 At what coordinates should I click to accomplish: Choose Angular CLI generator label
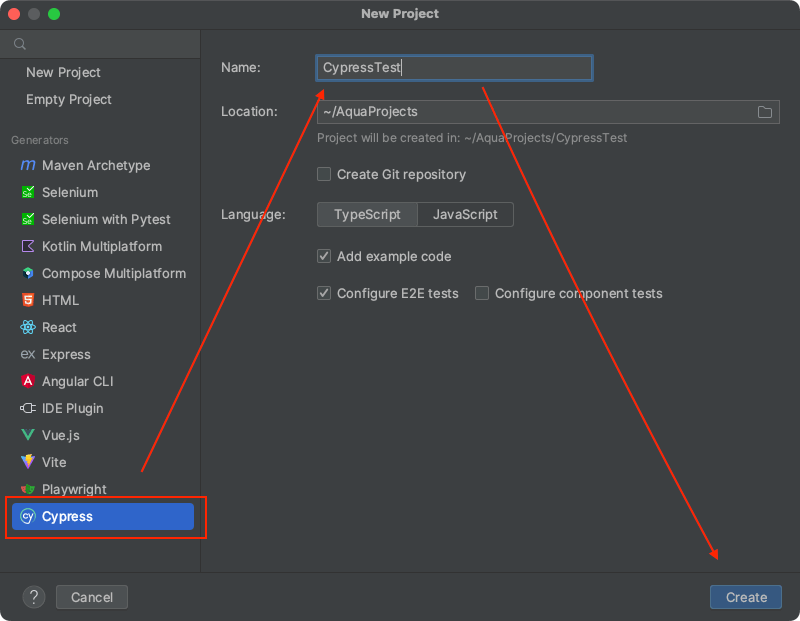click(78, 382)
